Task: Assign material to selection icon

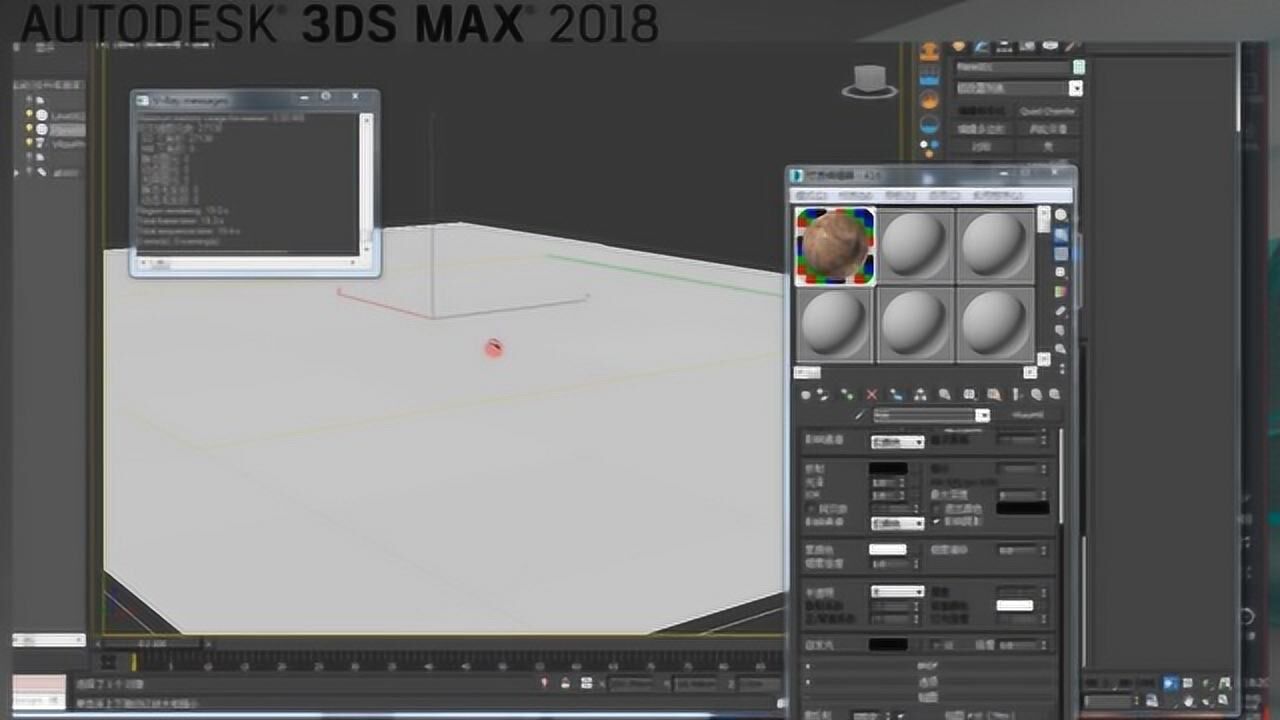Action: 847,395
